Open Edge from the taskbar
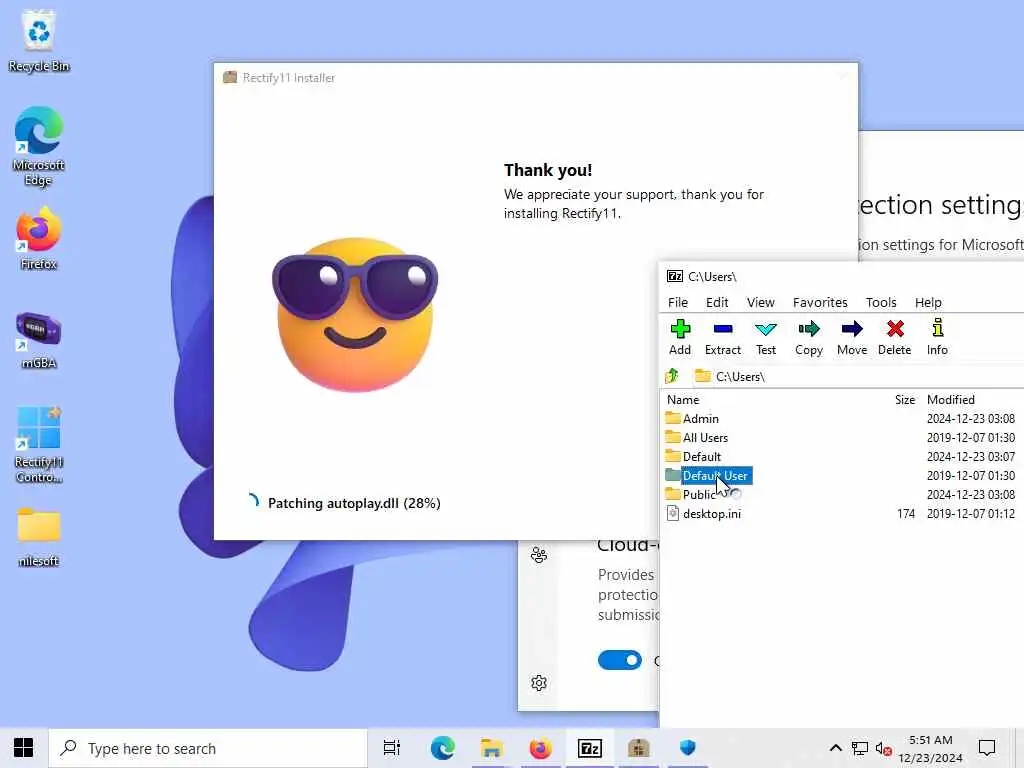Viewport: 1024px width, 768px height. coord(442,748)
